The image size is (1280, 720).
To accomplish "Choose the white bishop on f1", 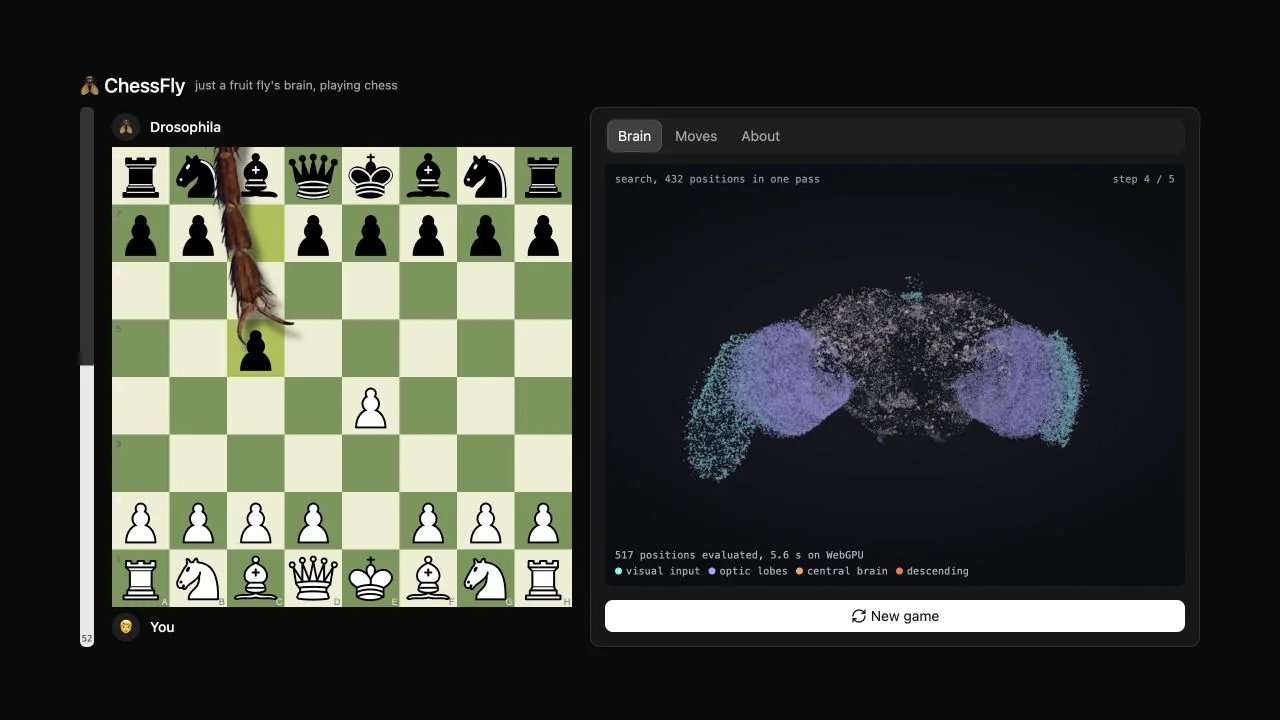I will 428,578.
